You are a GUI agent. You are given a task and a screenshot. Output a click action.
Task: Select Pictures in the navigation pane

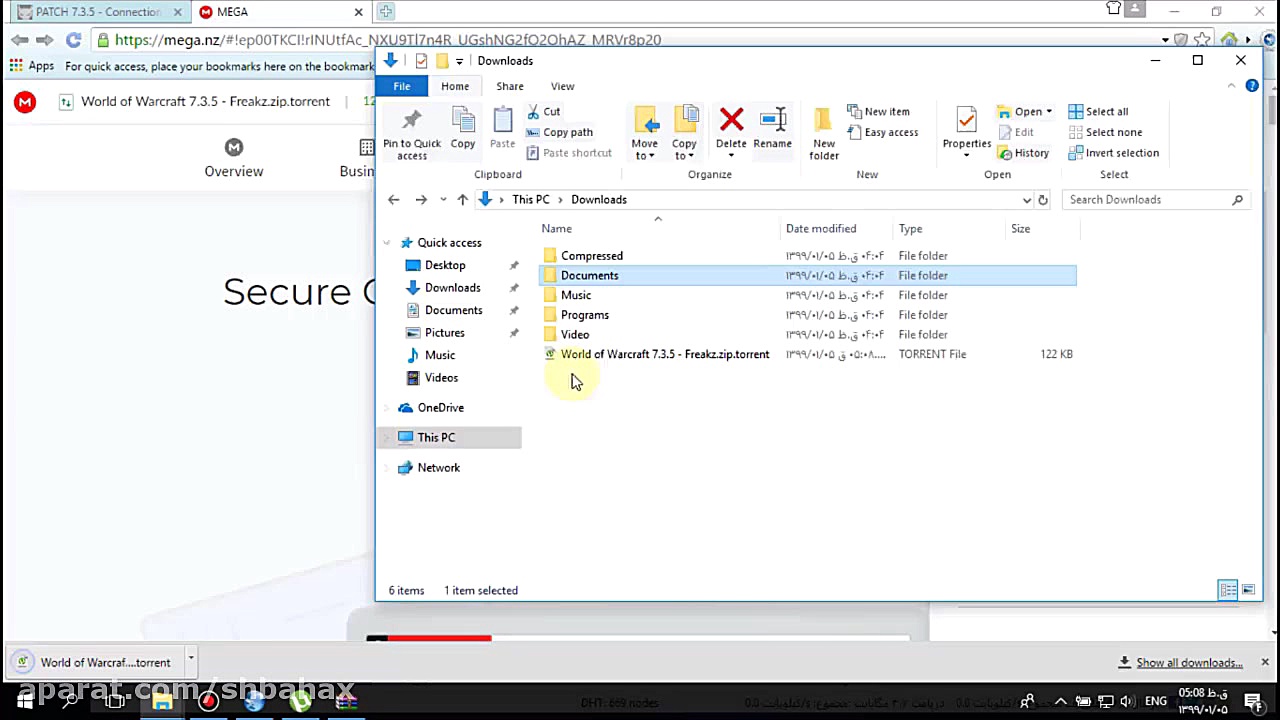pyautogui.click(x=445, y=333)
